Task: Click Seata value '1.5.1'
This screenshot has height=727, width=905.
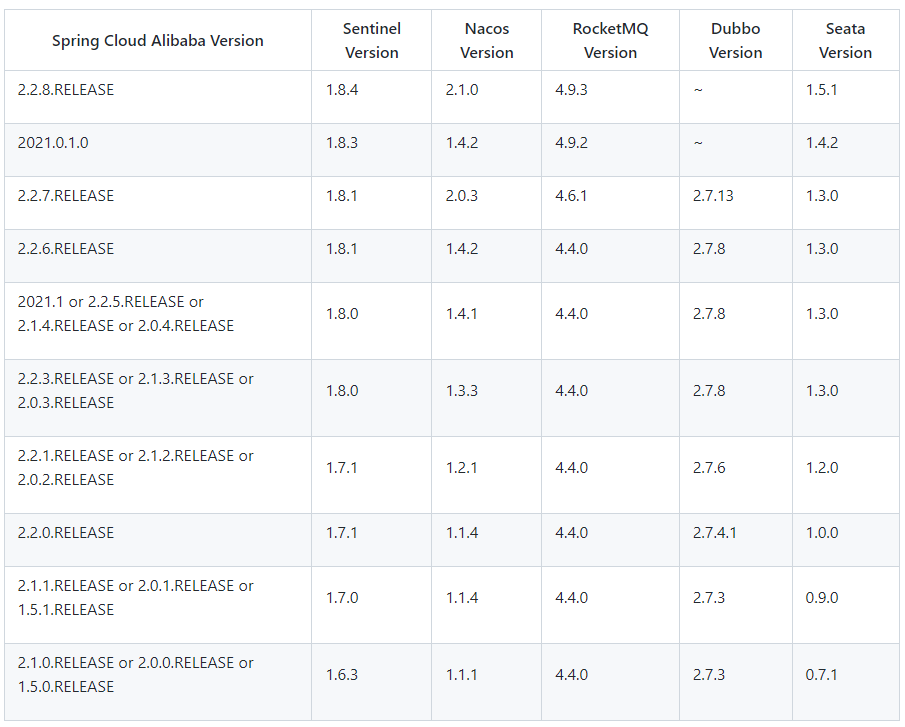Action: coord(821,90)
